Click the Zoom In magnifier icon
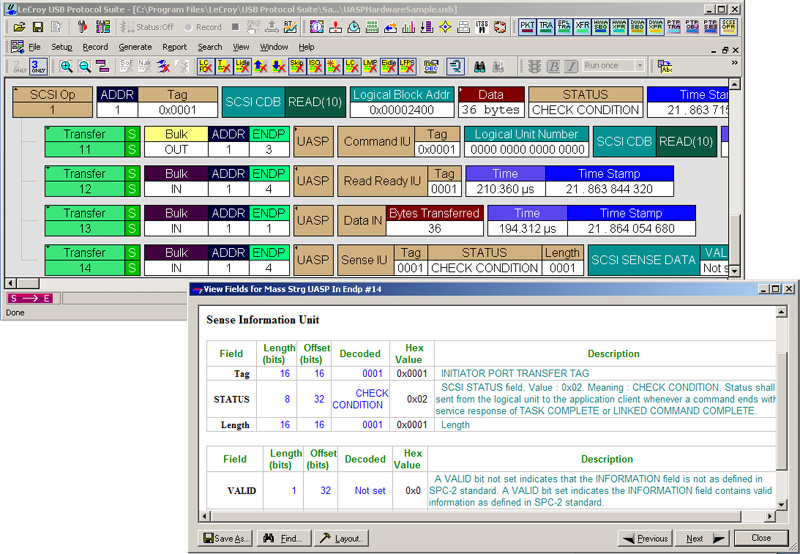This screenshot has width=800, height=554. [x=66, y=67]
